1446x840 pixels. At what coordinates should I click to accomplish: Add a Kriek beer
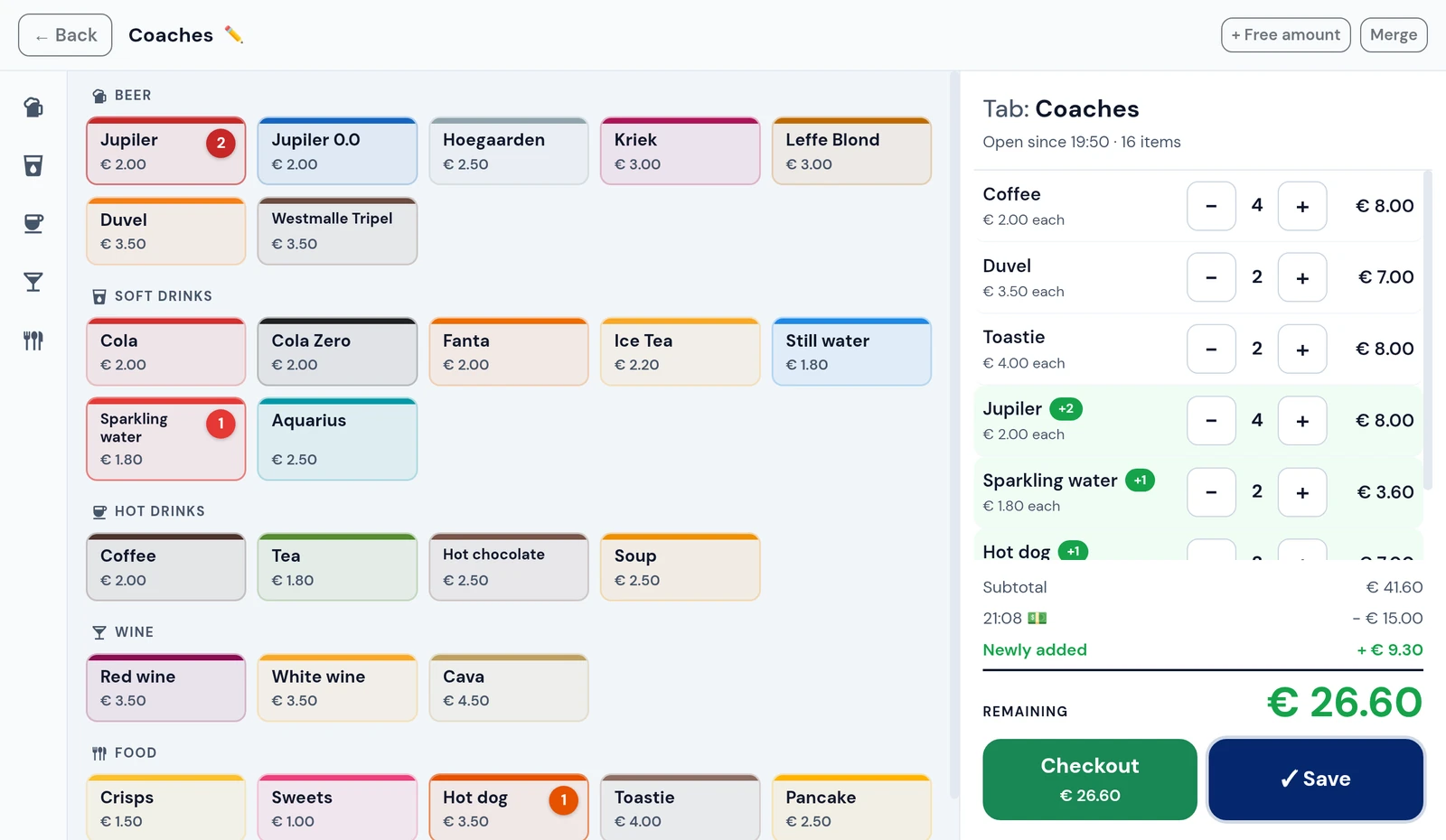click(681, 151)
